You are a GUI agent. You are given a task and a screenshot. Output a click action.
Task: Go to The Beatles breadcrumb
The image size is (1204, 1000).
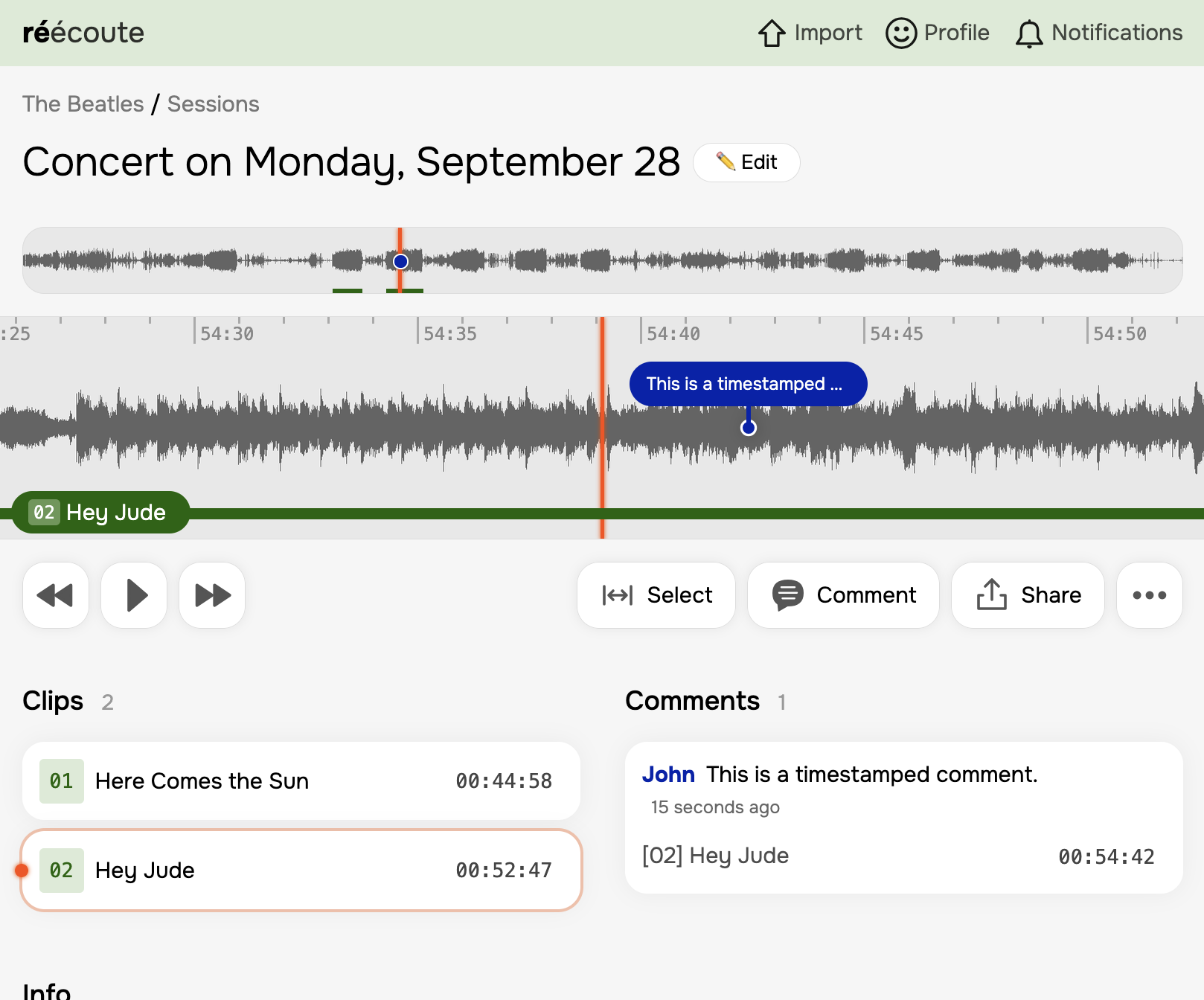point(83,104)
